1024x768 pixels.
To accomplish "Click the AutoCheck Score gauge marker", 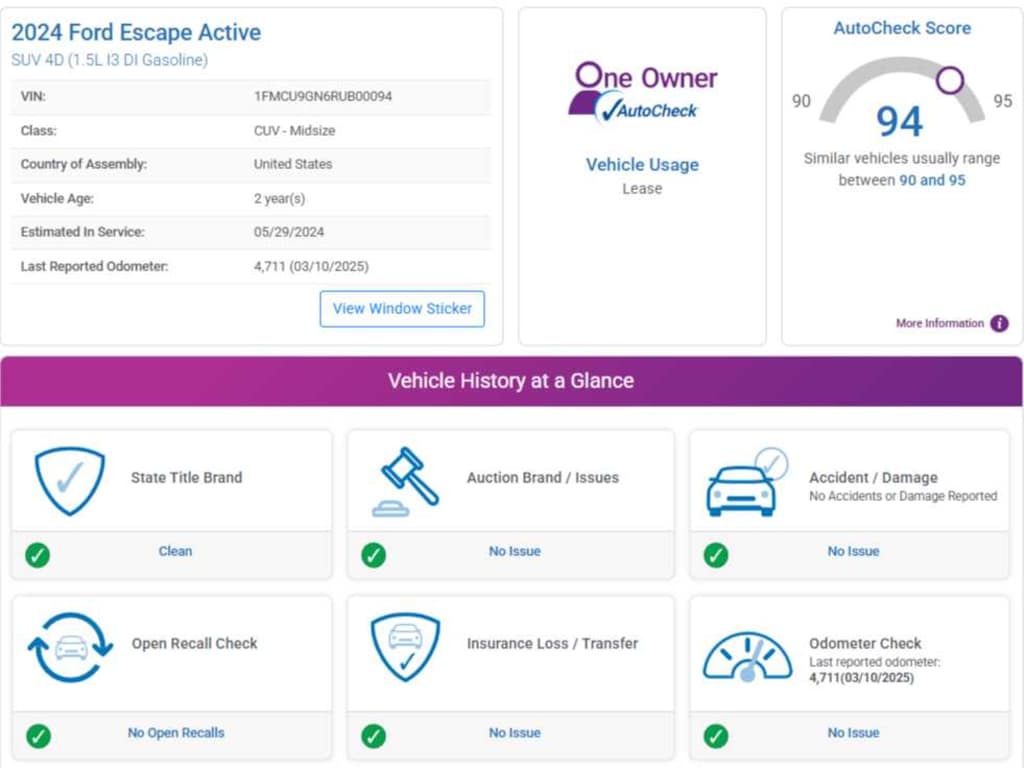I will click(x=949, y=79).
